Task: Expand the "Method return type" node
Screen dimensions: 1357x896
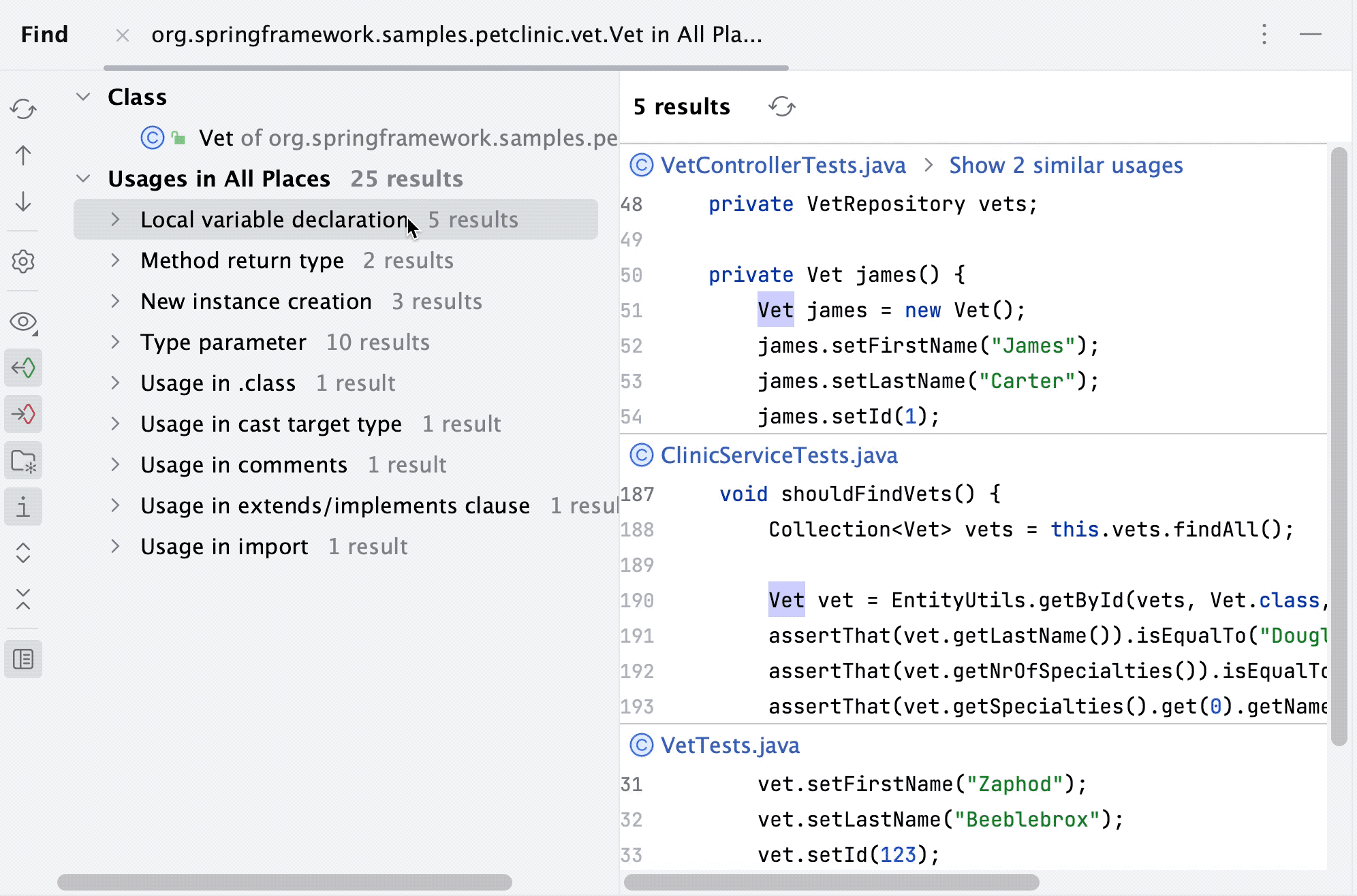Action: coord(116,260)
